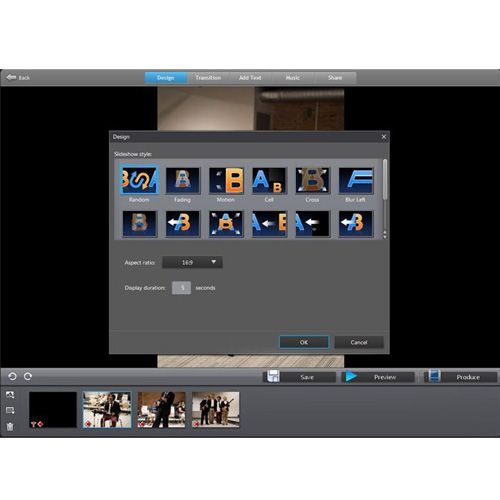Choose the Fading slideshow style
The width and height of the screenshot is (500, 500).
click(x=182, y=180)
